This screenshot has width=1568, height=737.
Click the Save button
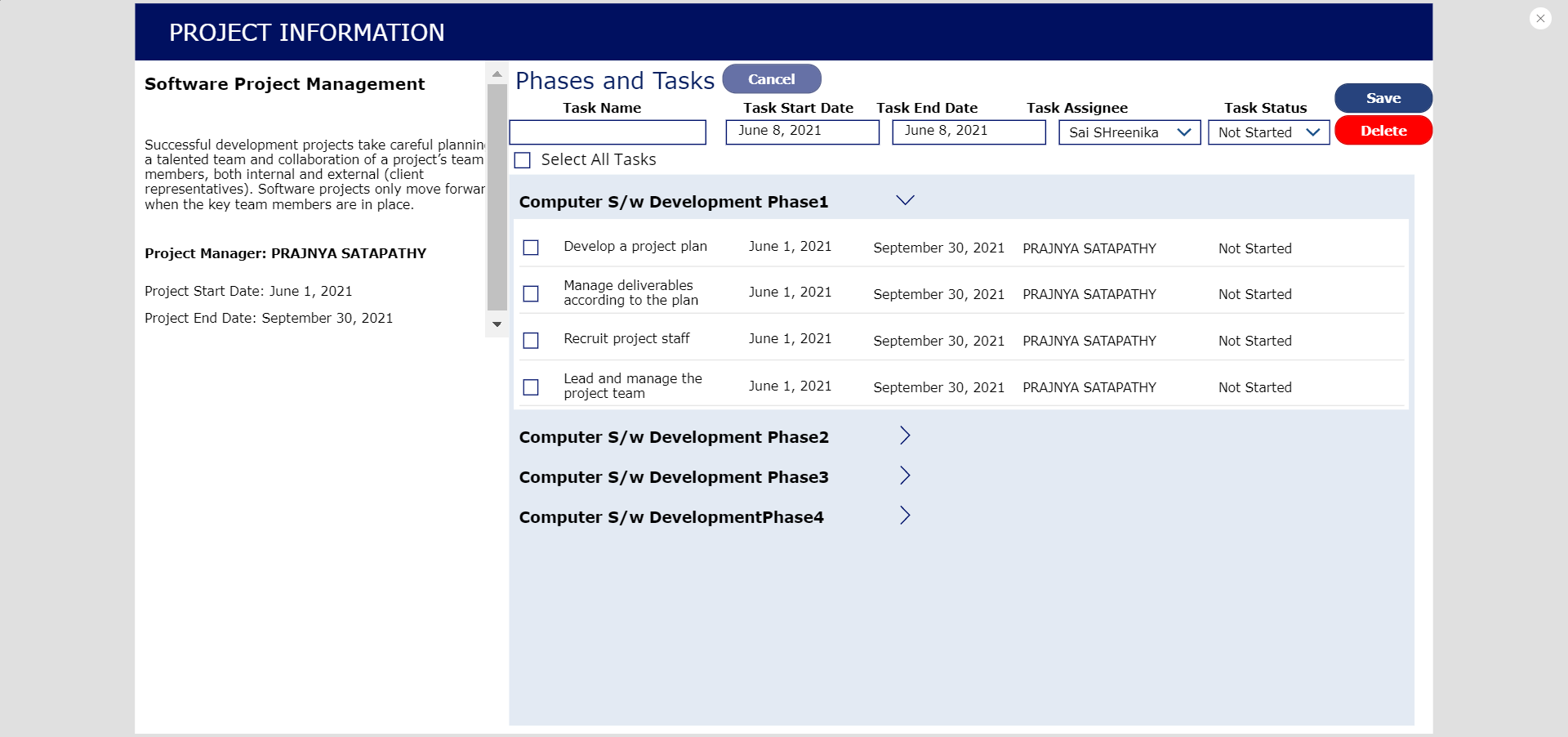[x=1383, y=98]
